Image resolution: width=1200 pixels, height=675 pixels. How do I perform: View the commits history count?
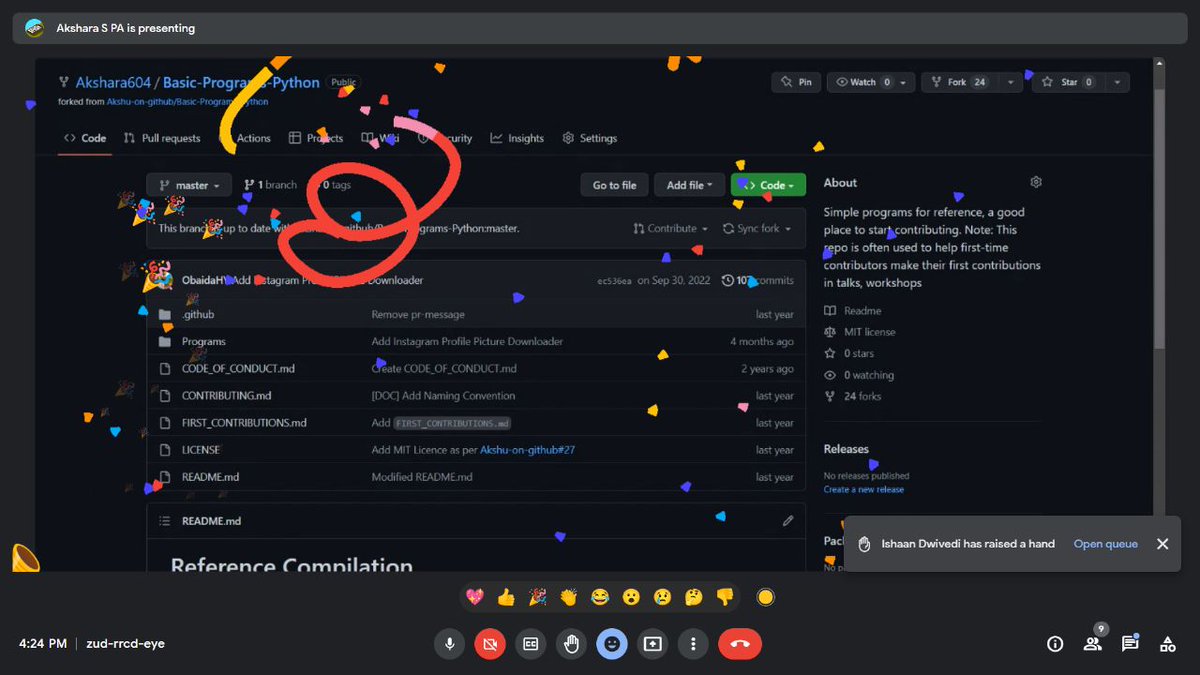pos(758,280)
